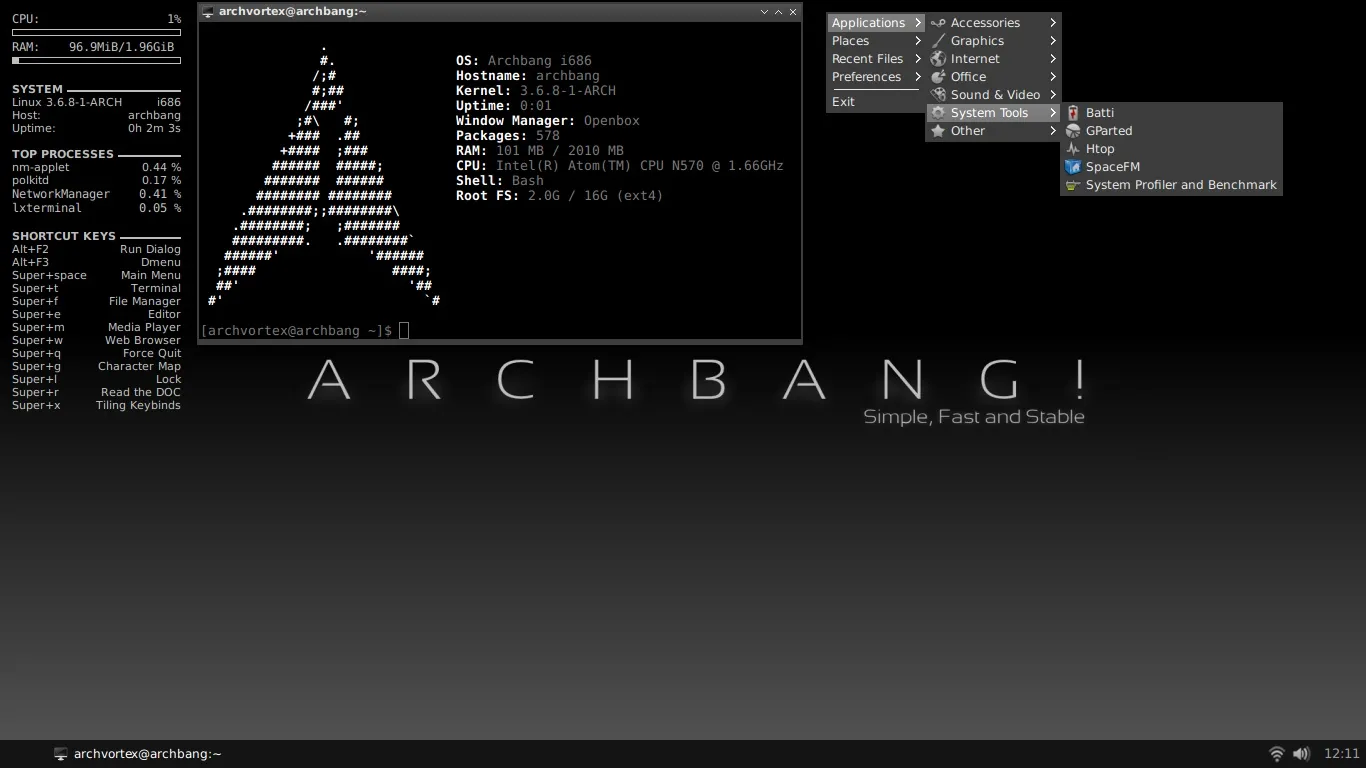Click the SpaceFM file manager icon
Viewport: 1366px width, 768px height.
pos(1073,167)
